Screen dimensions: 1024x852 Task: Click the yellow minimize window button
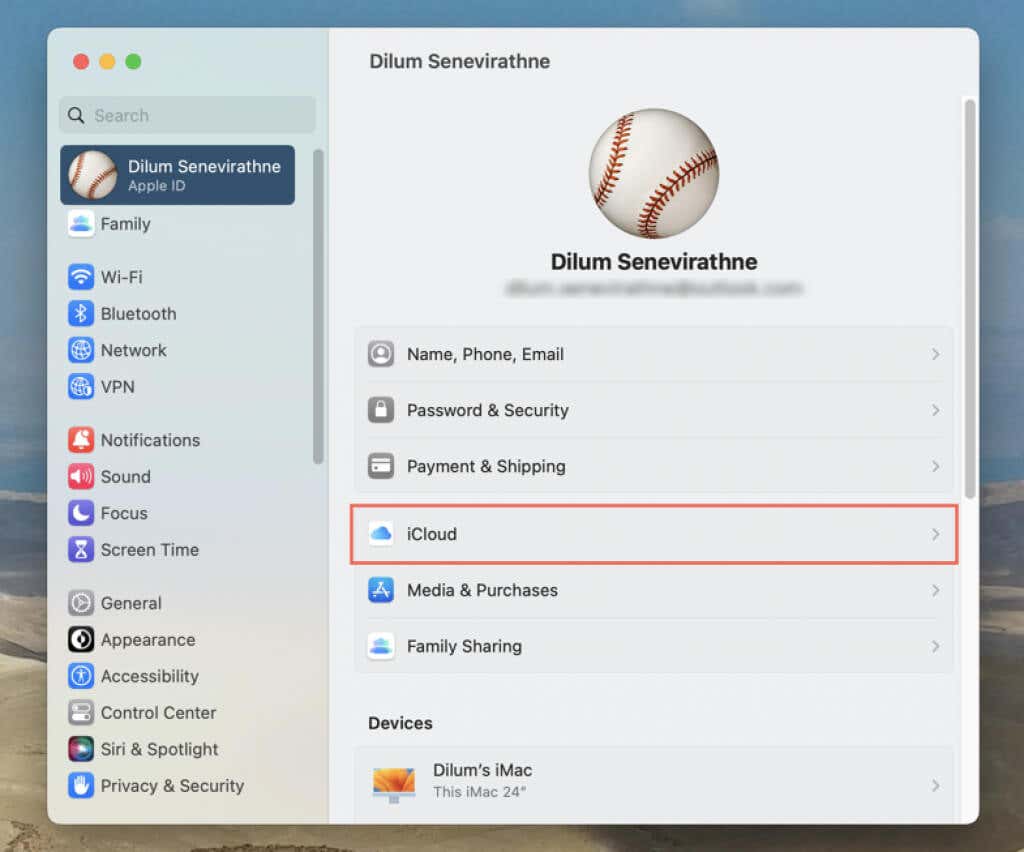point(107,61)
